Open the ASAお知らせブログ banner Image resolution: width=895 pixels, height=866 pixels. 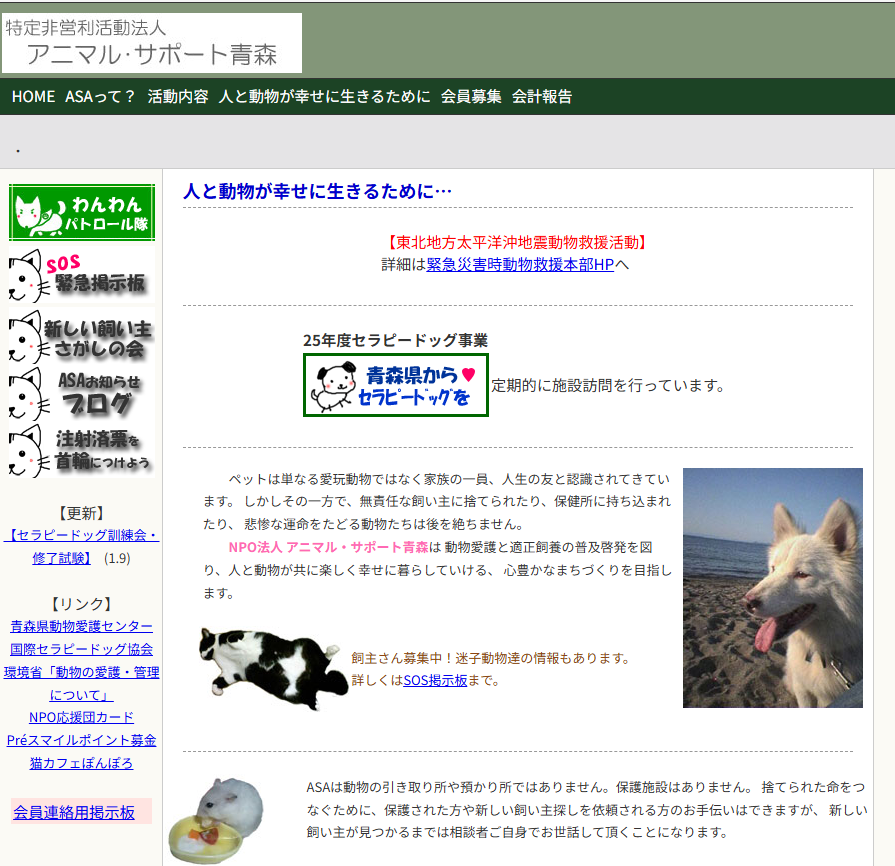pyautogui.click(x=80, y=393)
